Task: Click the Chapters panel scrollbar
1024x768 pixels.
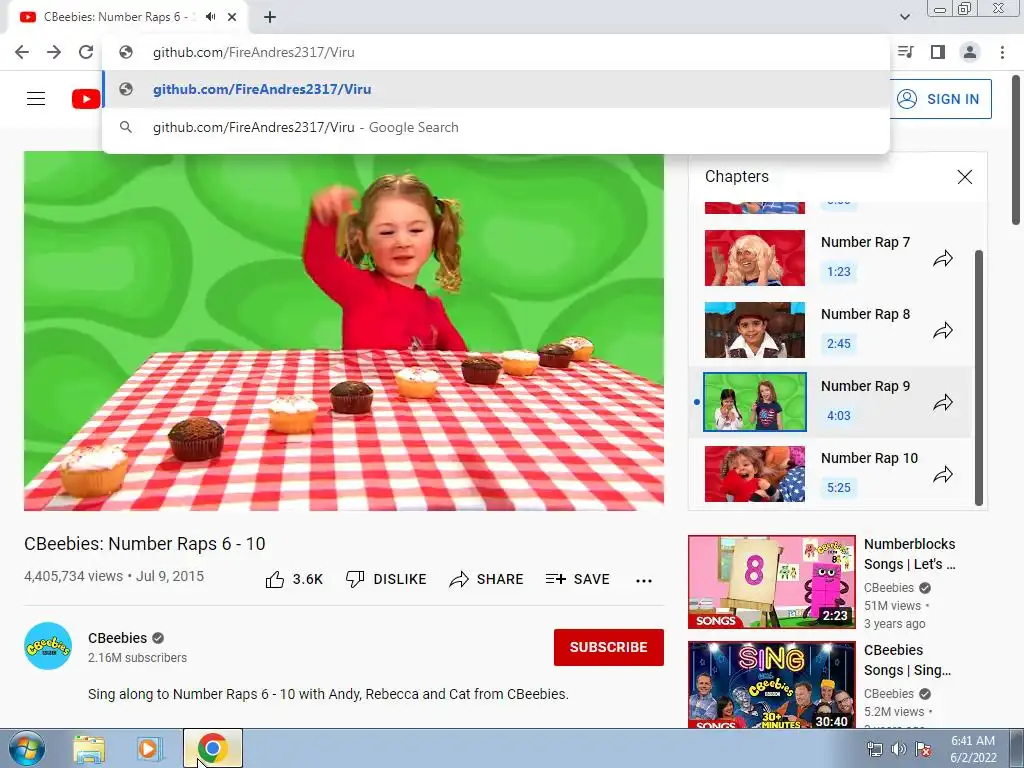Action: click(978, 377)
